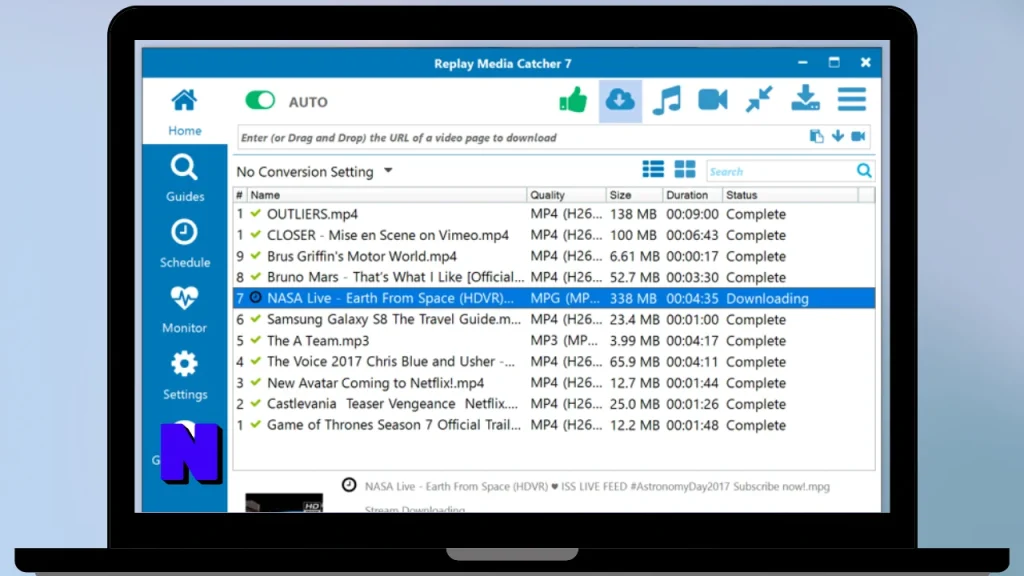
Task: Open the hamburger menu
Action: click(852, 99)
